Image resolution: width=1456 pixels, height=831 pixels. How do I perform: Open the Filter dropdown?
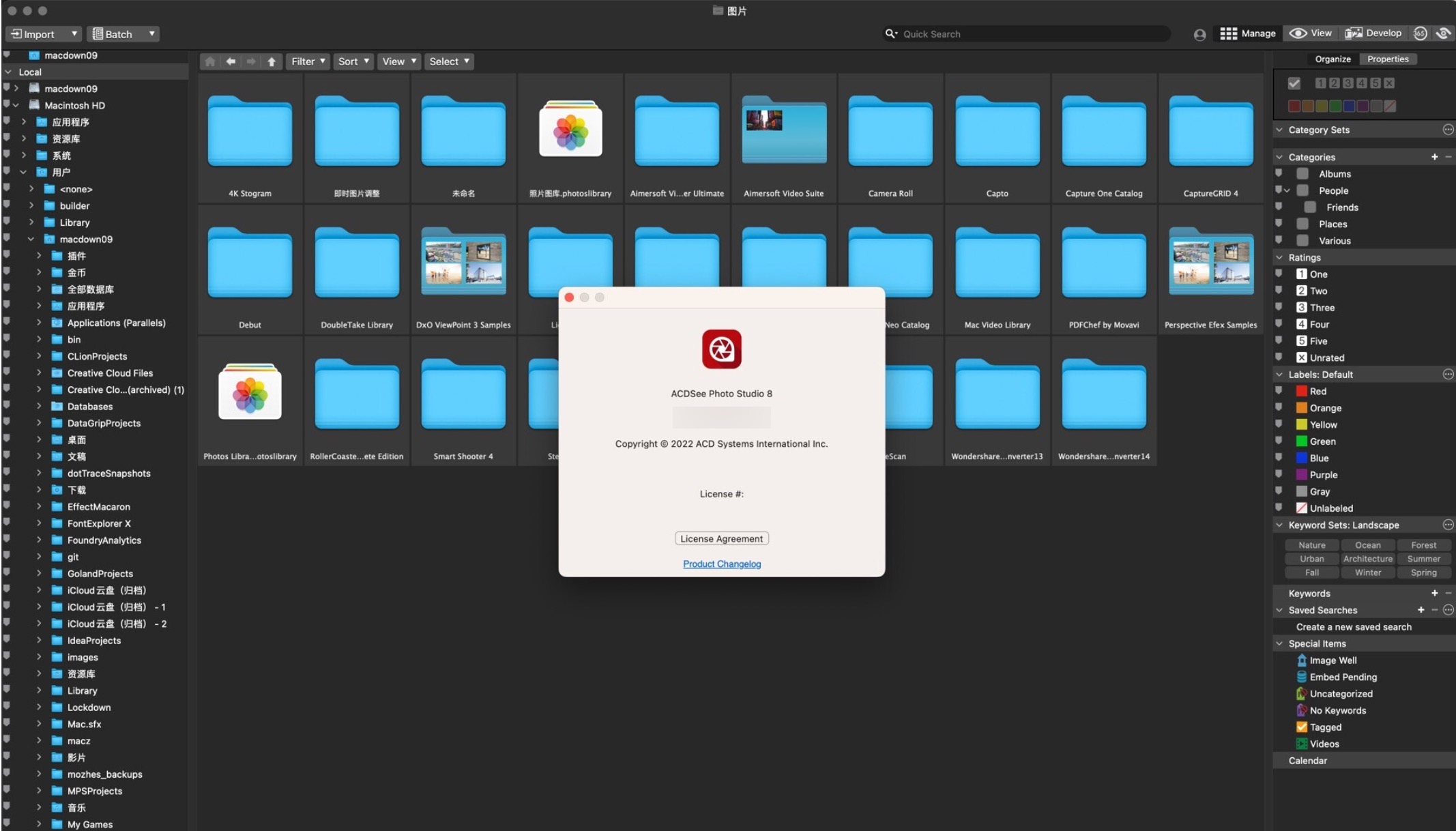click(x=308, y=61)
